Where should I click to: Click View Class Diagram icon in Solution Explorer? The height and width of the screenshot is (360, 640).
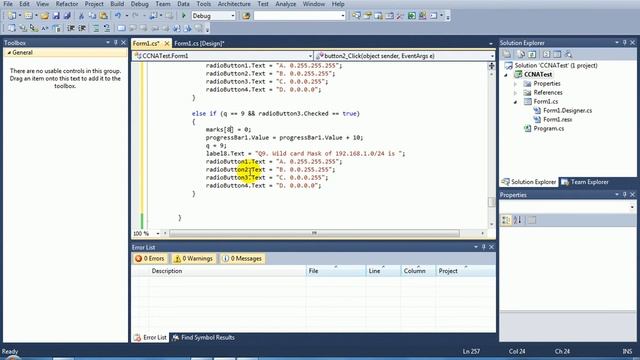(568, 54)
